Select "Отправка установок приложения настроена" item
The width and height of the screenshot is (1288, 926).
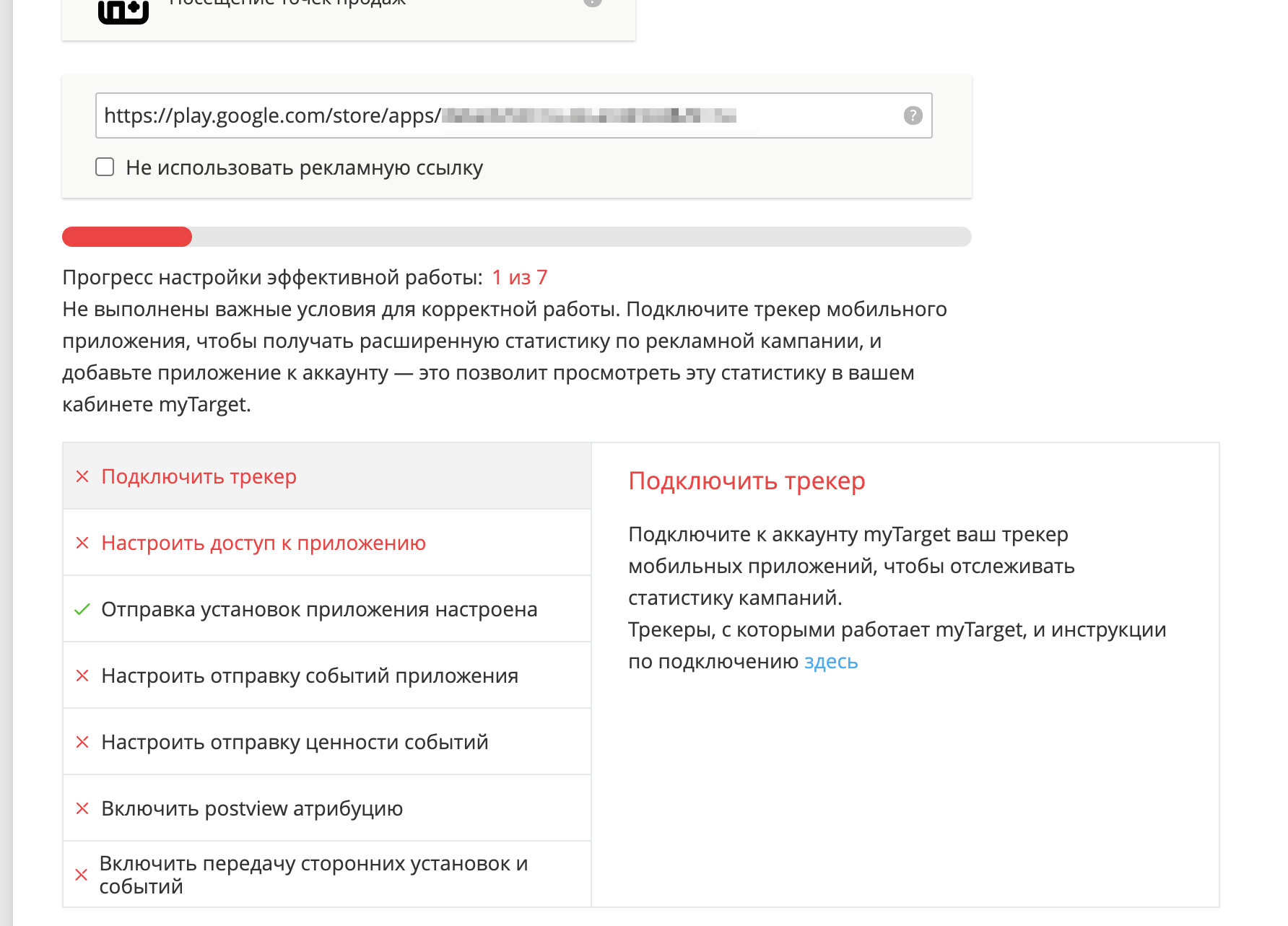tap(319, 609)
